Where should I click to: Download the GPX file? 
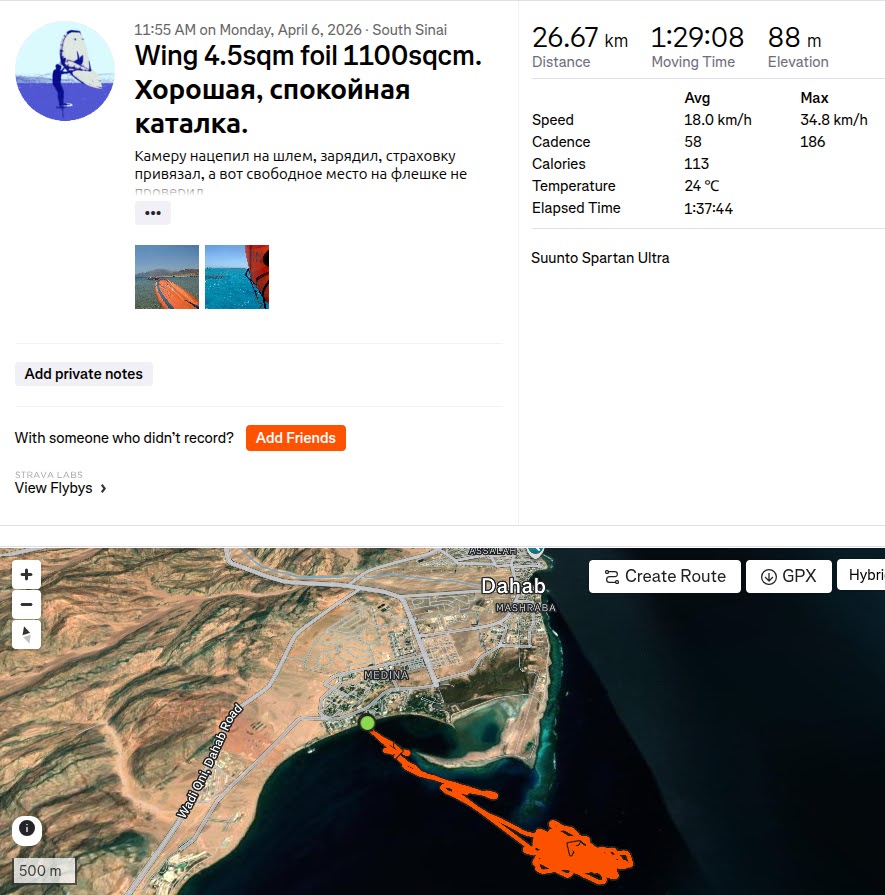pos(789,576)
